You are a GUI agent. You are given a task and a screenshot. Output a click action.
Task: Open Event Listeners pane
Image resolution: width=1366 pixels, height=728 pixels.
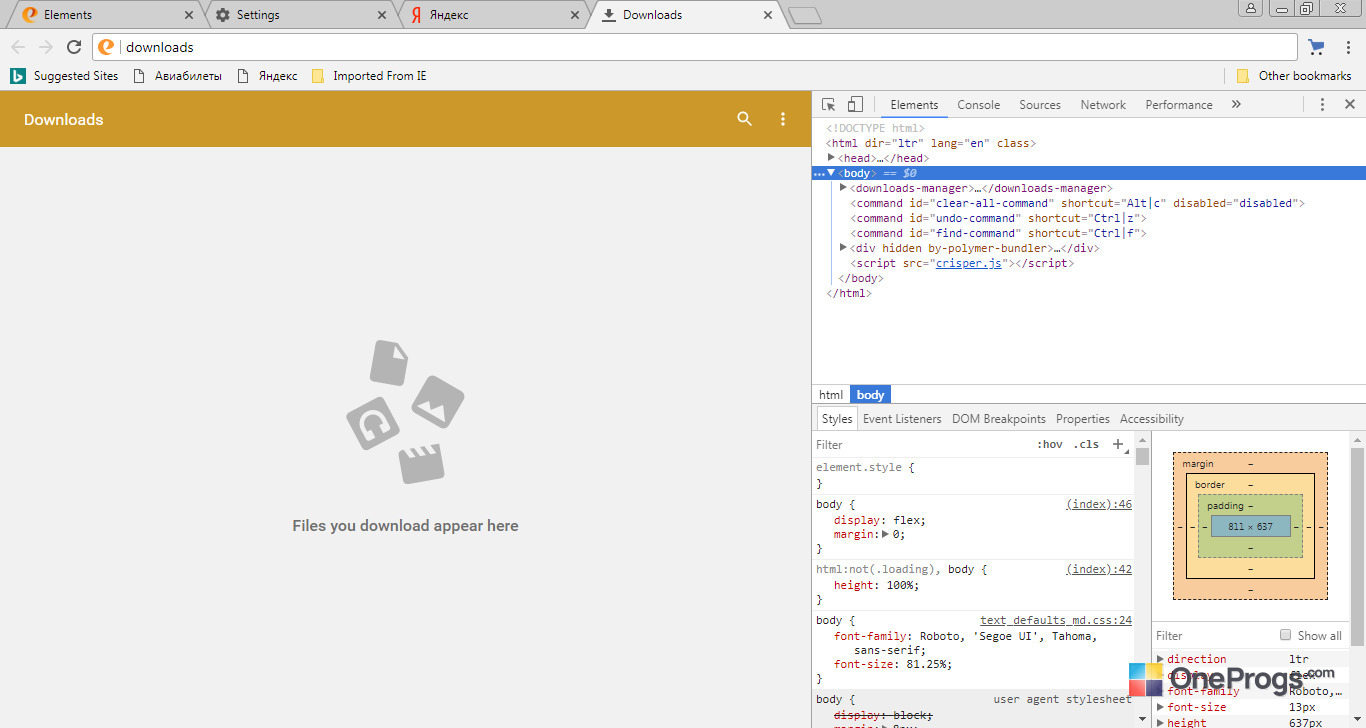point(902,419)
